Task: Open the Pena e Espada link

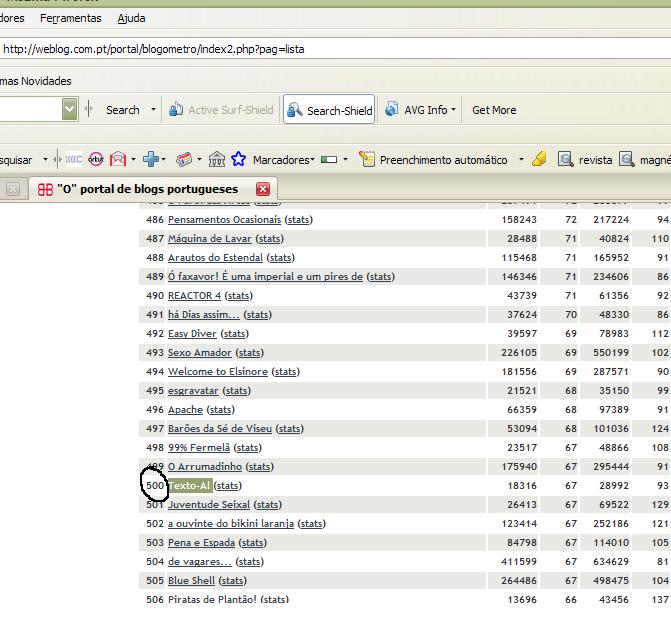Action: coord(201,543)
